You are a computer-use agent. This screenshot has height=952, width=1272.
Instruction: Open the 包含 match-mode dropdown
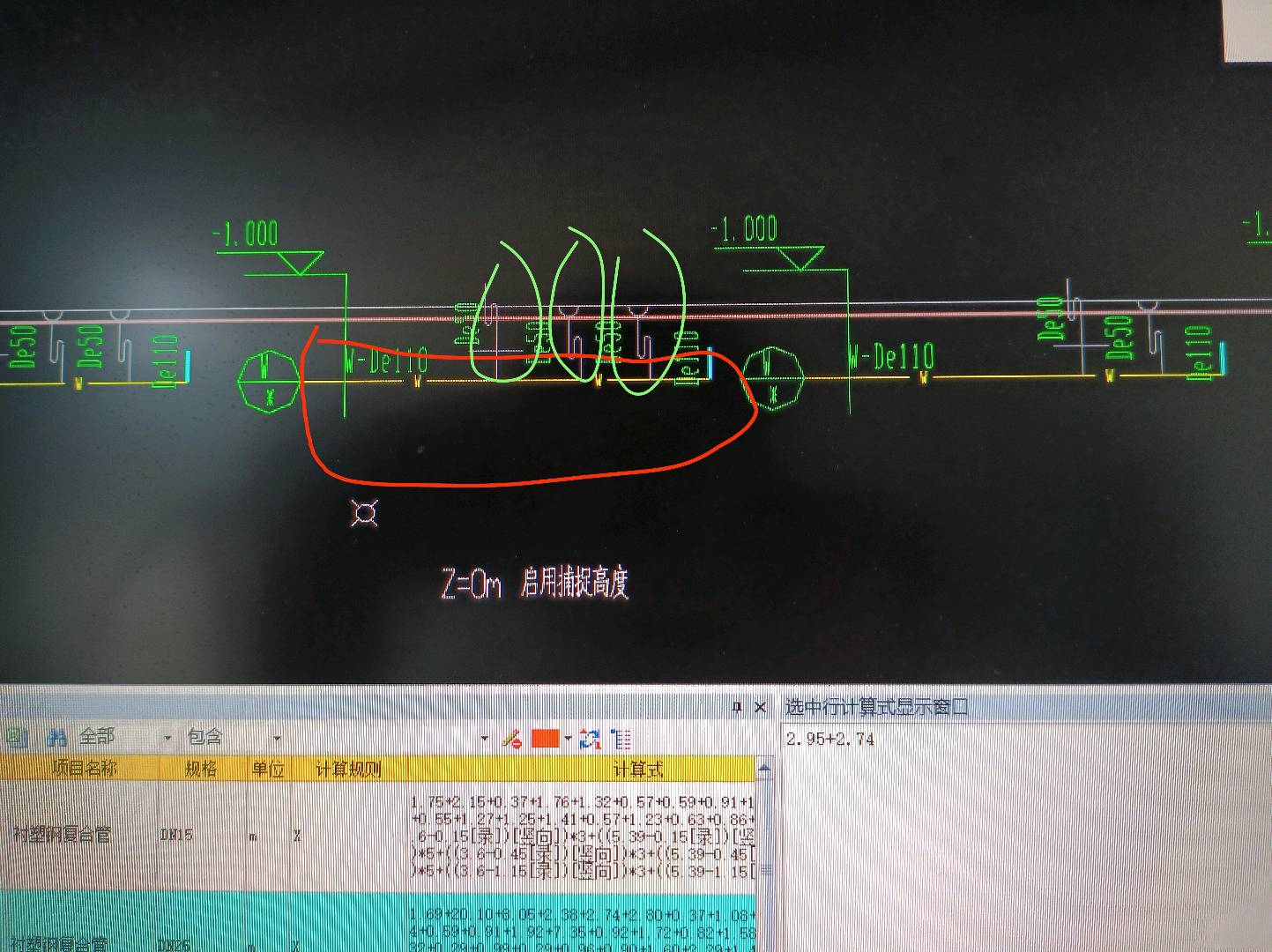(x=277, y=738)
